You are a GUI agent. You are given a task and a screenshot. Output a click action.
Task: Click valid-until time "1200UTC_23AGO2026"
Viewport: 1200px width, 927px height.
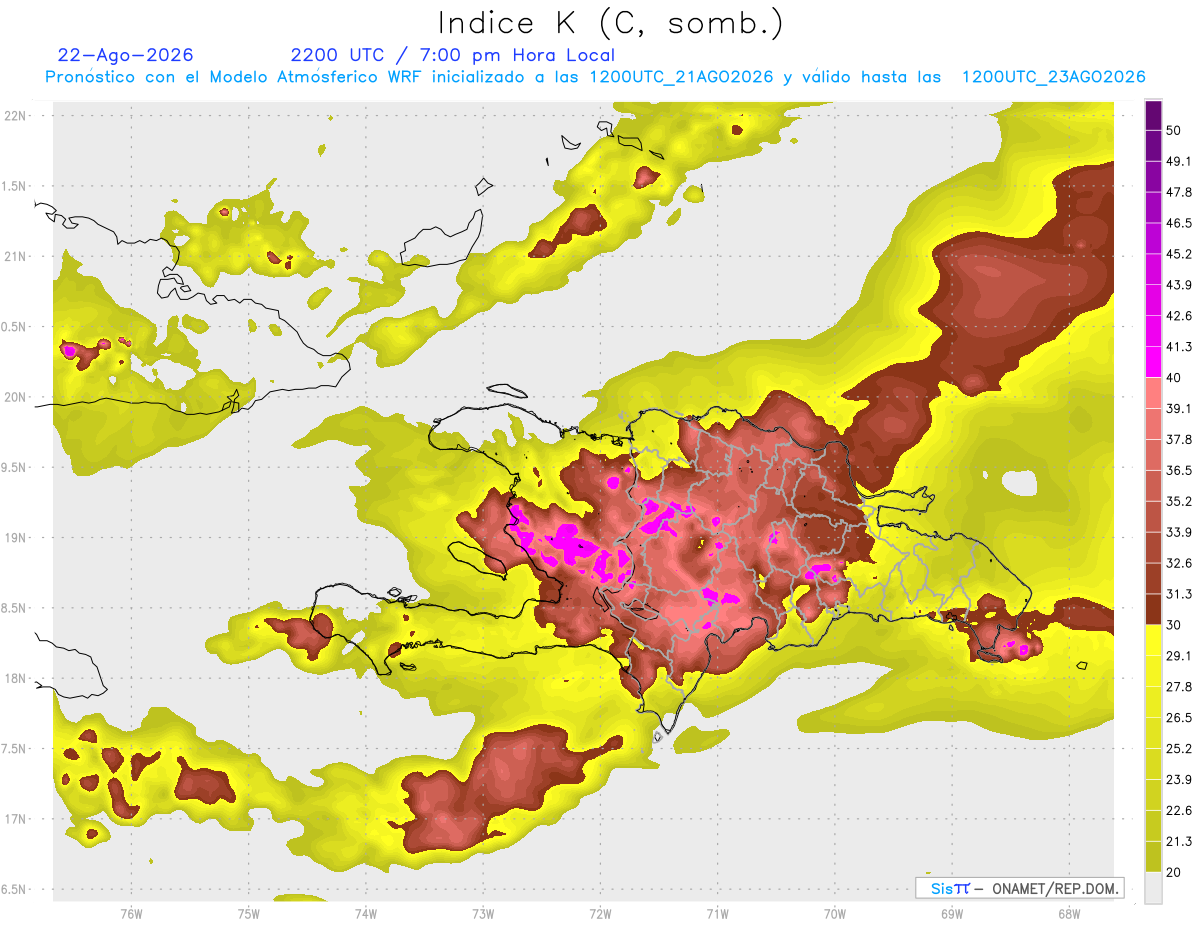click(1053, 77)
